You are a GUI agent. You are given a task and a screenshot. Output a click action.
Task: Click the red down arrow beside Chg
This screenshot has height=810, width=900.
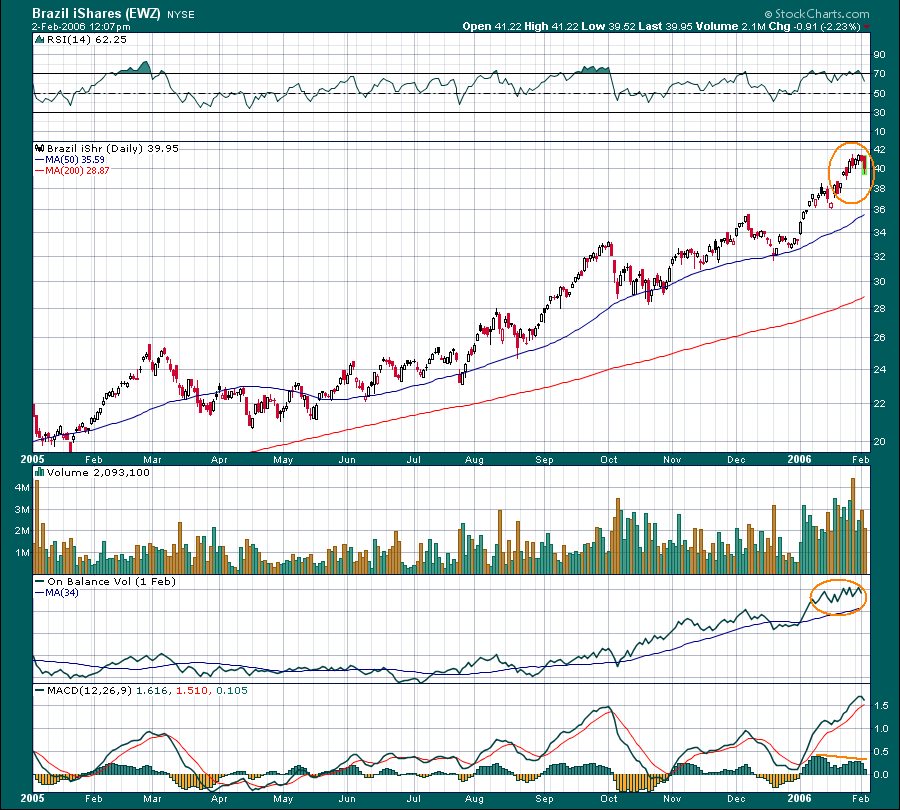[866, 27]
